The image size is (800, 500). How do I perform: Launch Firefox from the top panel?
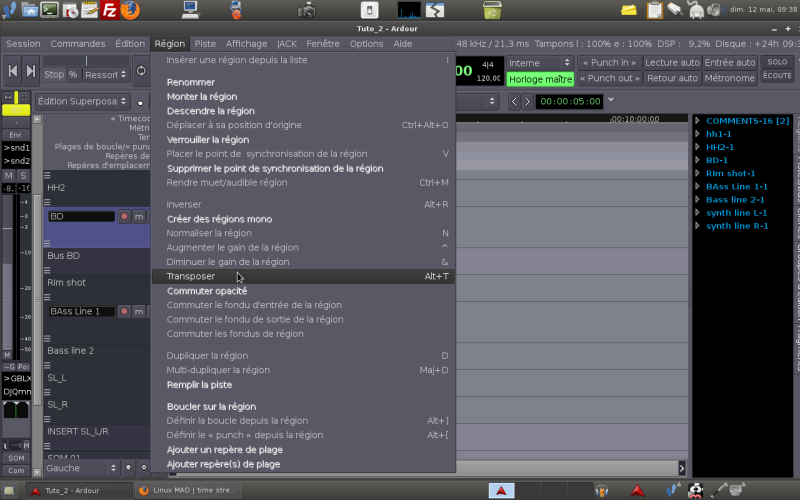click(x=130, y=10)
